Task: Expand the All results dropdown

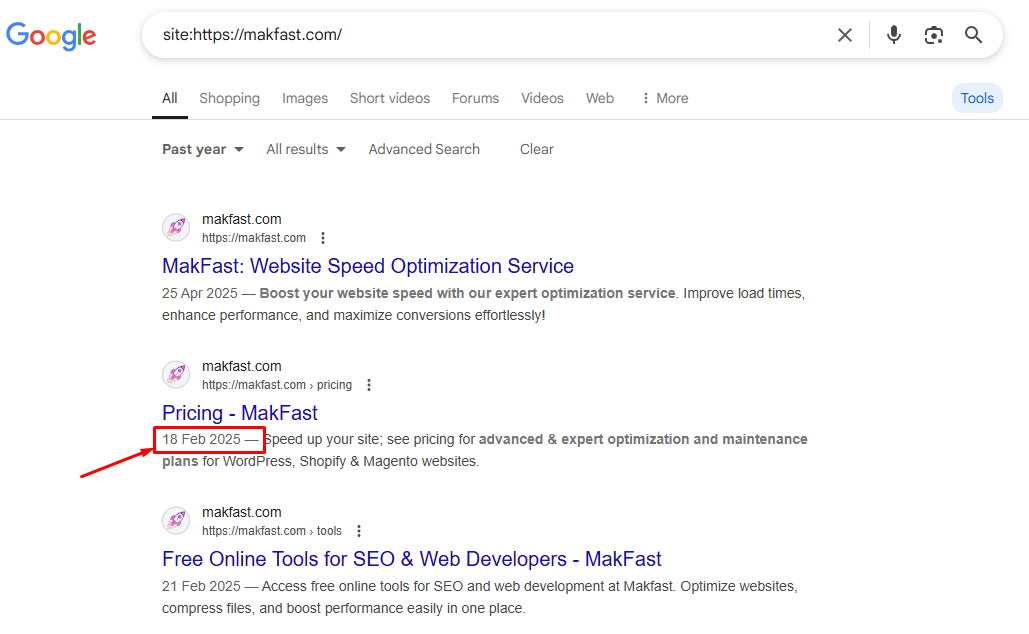Action: [x=306, y=149]
